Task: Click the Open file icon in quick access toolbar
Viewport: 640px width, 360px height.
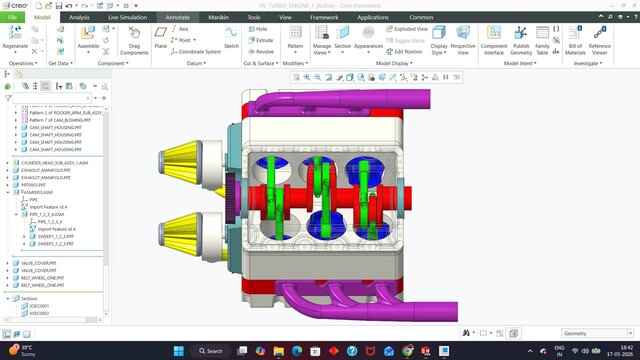Action: [x=49, y=6]
